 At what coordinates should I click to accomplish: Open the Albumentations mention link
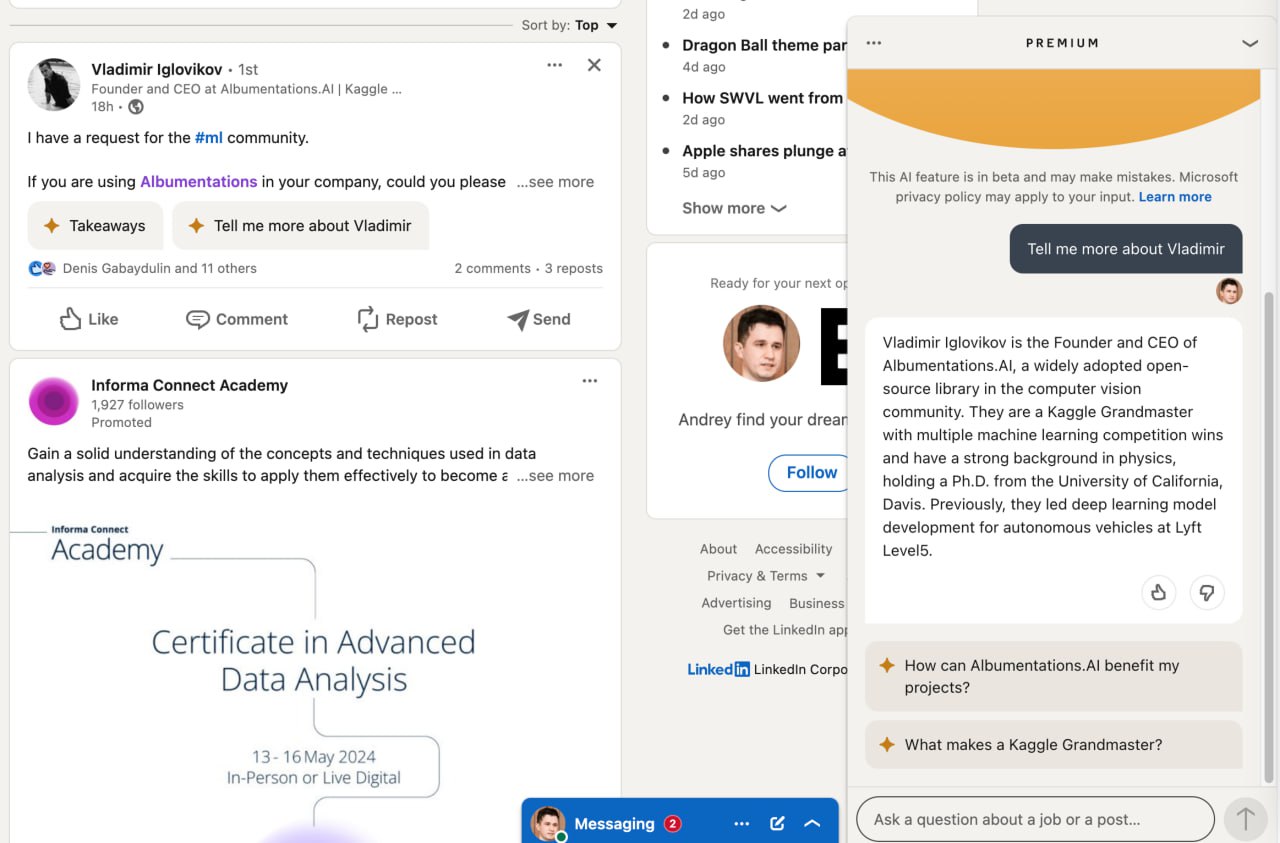[199, 182]
